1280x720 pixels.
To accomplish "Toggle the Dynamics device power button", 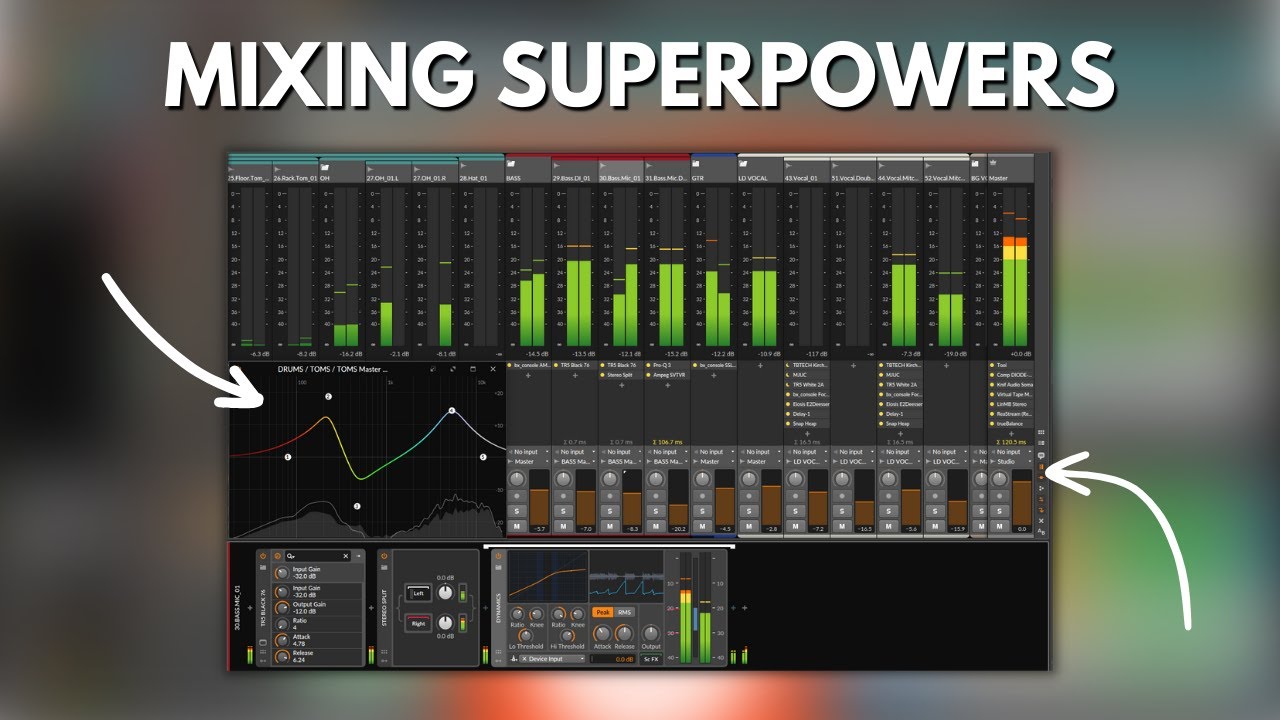I will [499, 556].
